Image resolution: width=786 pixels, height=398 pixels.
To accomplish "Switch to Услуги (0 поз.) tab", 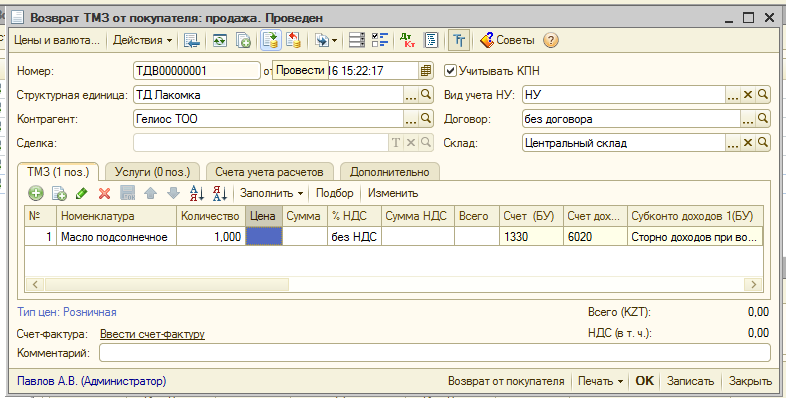I will [x=152, y=172].
